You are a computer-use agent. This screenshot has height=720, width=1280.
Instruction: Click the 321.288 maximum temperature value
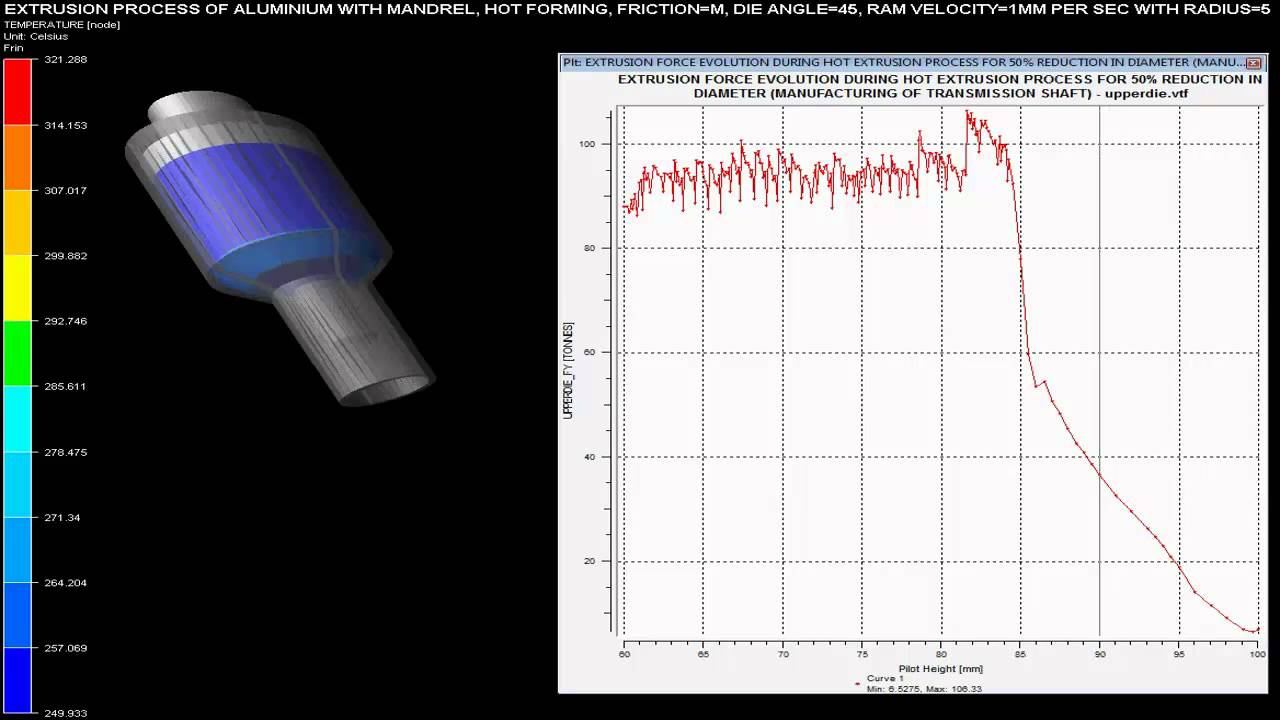[x=66, y=59]
